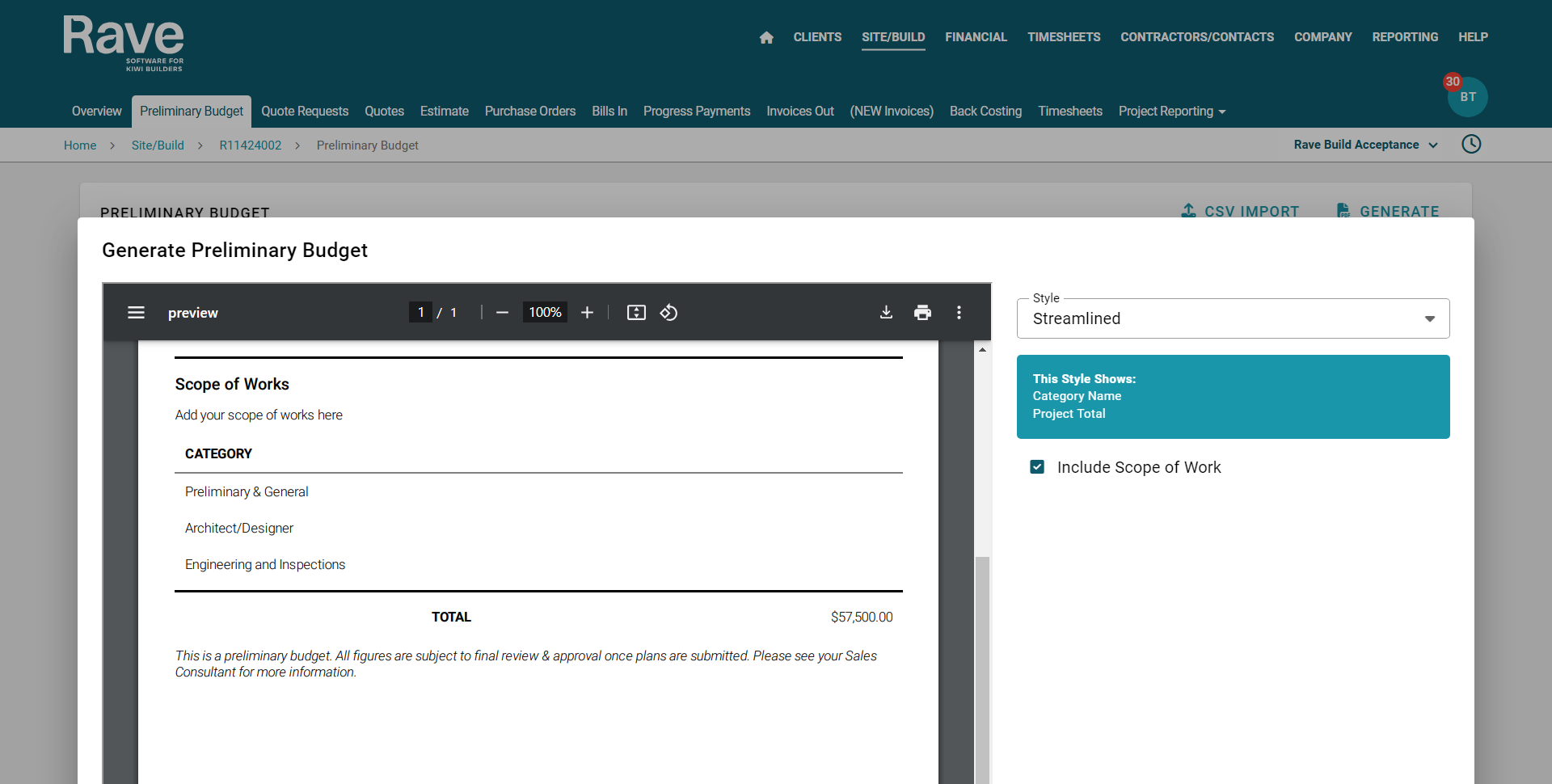Print the preview PDF
The image size is (1552, 784).
tap(922, 313)
